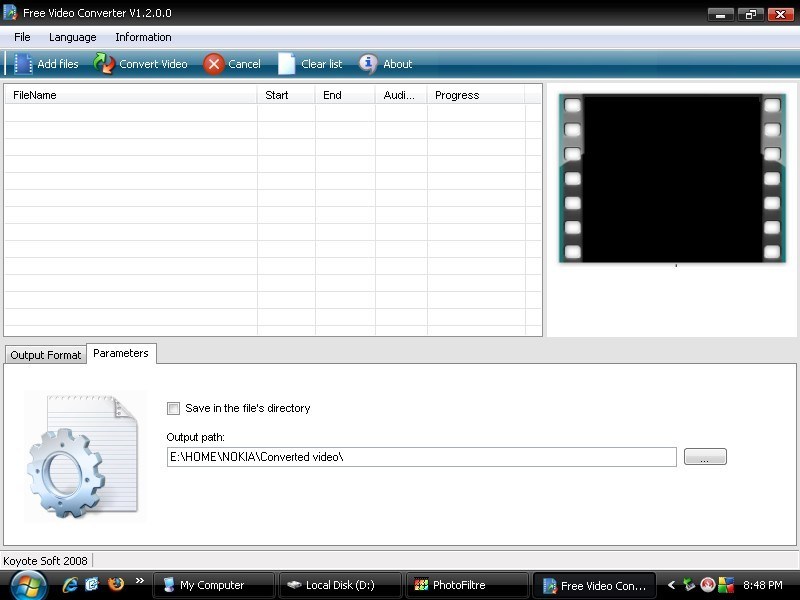800x600 pixels.
Task: Click Free Video Con... taskbar button
Action: tap(594, 586)
